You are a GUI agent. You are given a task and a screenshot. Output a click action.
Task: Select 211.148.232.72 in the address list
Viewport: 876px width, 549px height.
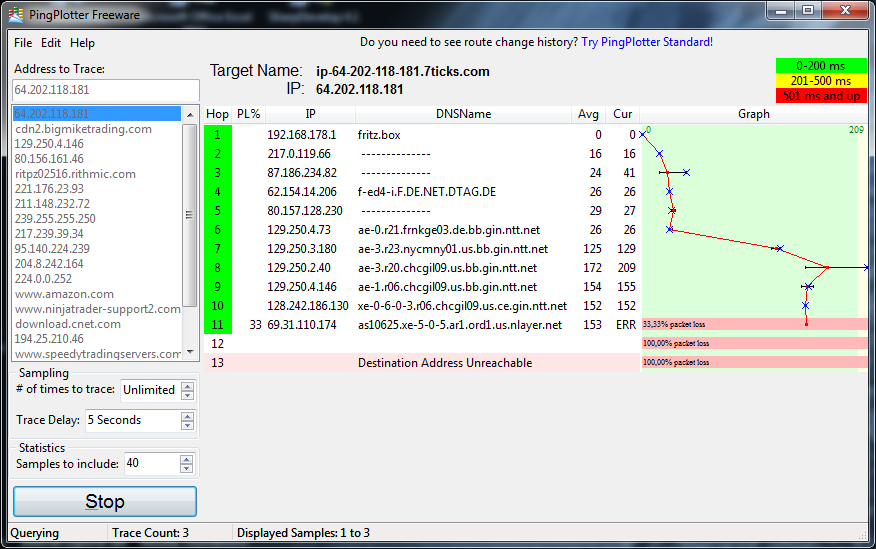click(x=97, y=204)
